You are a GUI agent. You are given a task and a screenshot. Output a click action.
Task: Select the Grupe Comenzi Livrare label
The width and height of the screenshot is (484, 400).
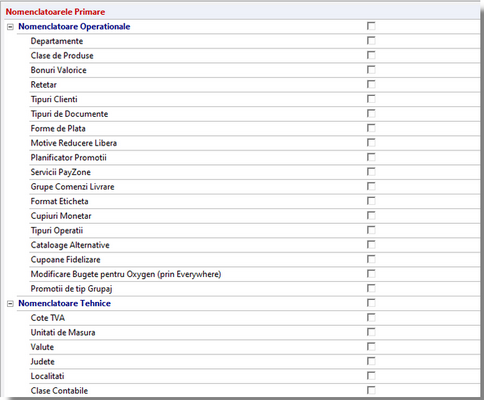pyautogui.click(x=72, y=187)
